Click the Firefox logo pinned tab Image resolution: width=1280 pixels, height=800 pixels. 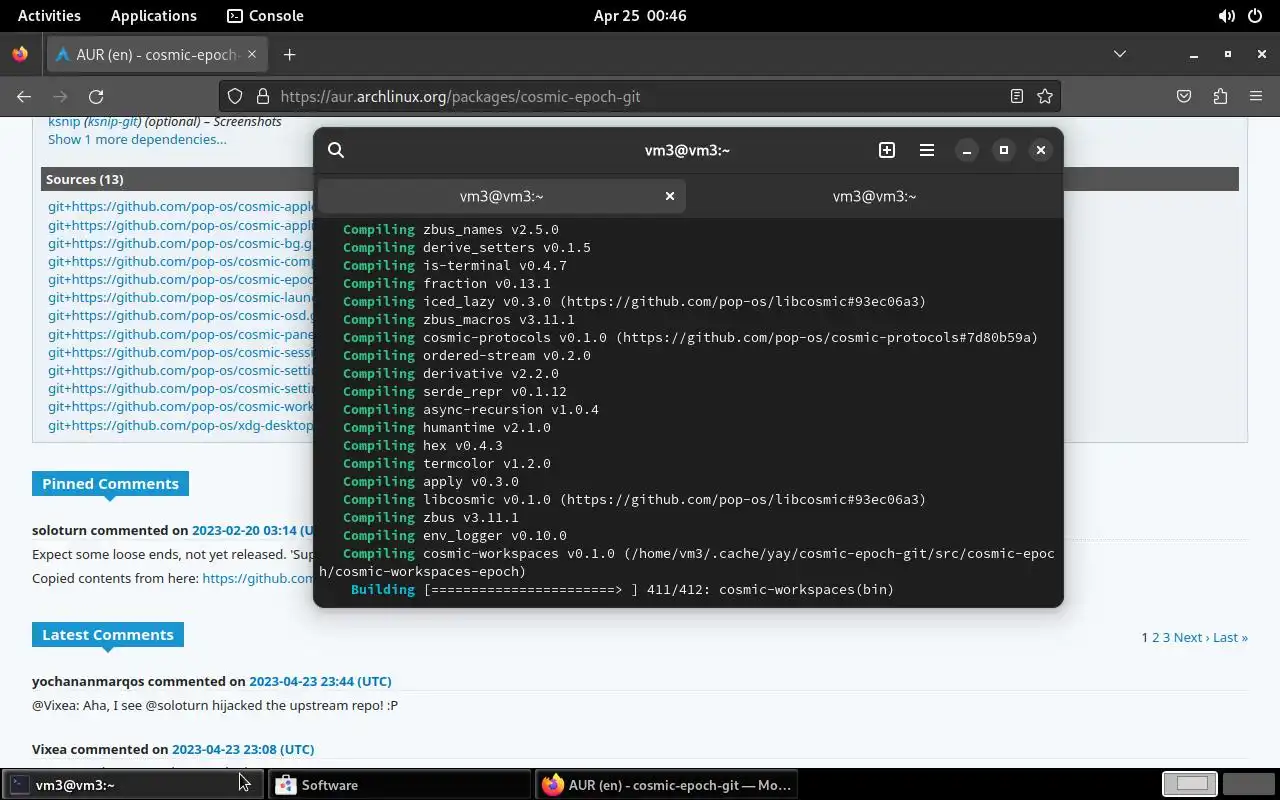[20, 55]
